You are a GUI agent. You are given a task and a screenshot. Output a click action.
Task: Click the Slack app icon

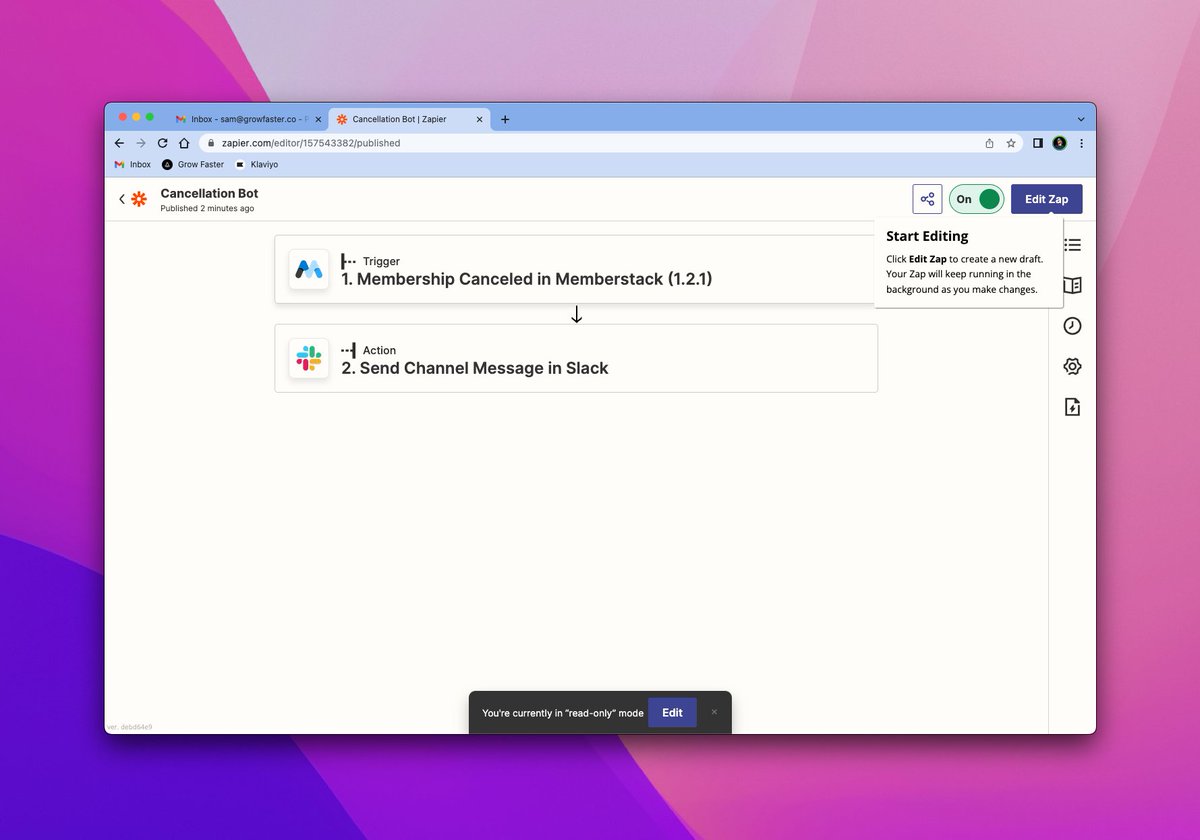point(309,358)
